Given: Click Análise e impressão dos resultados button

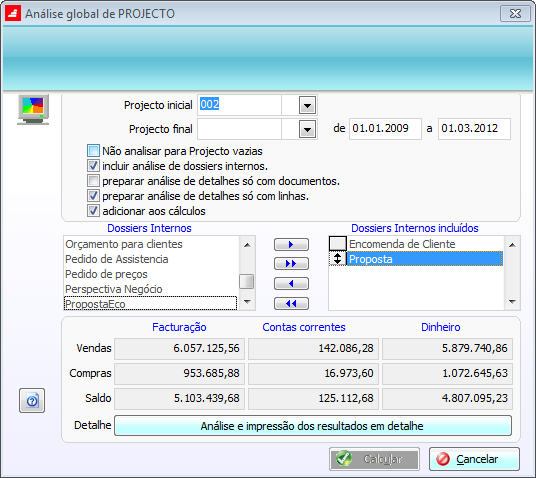Looking at the screenshot, I should [x=313, y=426].
